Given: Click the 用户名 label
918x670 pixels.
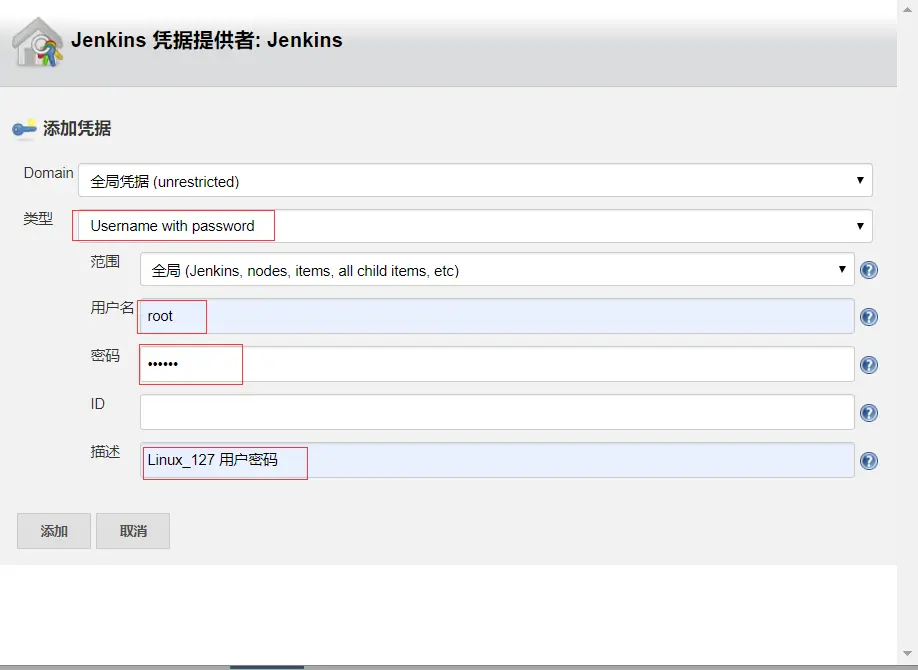Looking at the screenshot, I should point(112,308).
